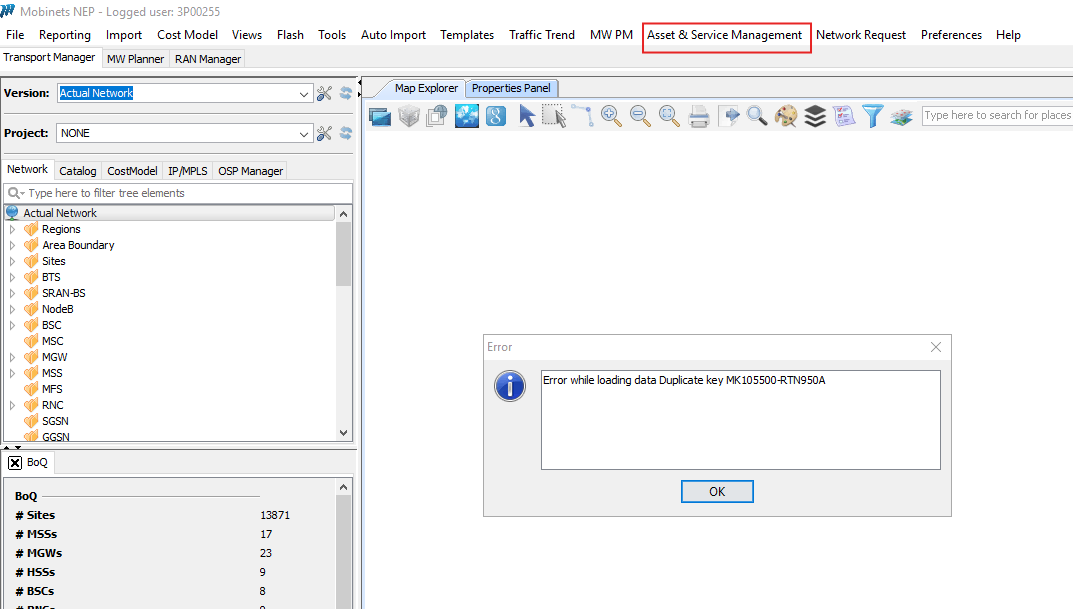
Task: Open the Version dropdown list
Action: [x=305, y=93]
